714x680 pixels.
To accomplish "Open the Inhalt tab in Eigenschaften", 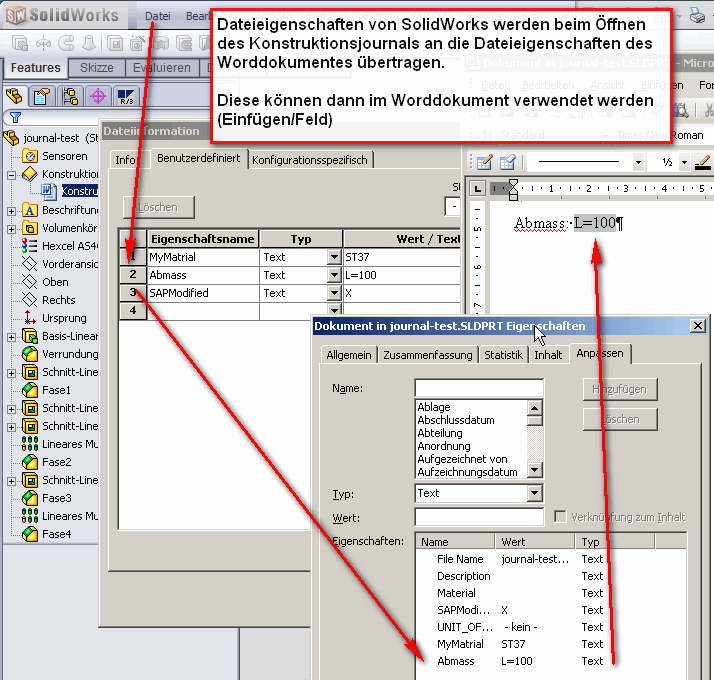I will 548,355.
